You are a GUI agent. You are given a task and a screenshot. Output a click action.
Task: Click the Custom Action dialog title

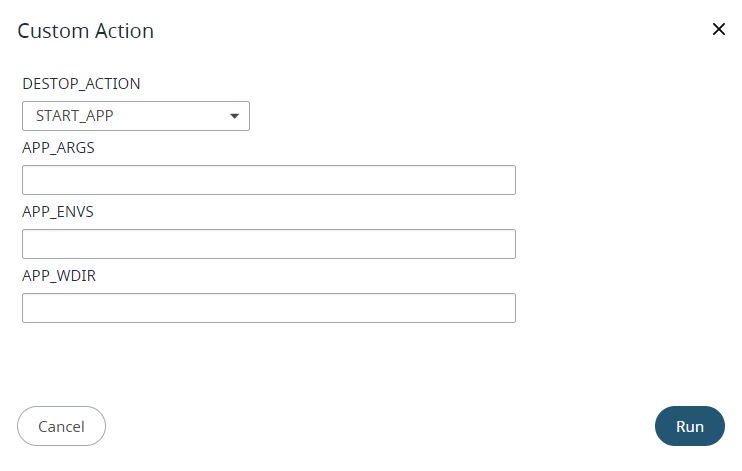tap(86, 31)
